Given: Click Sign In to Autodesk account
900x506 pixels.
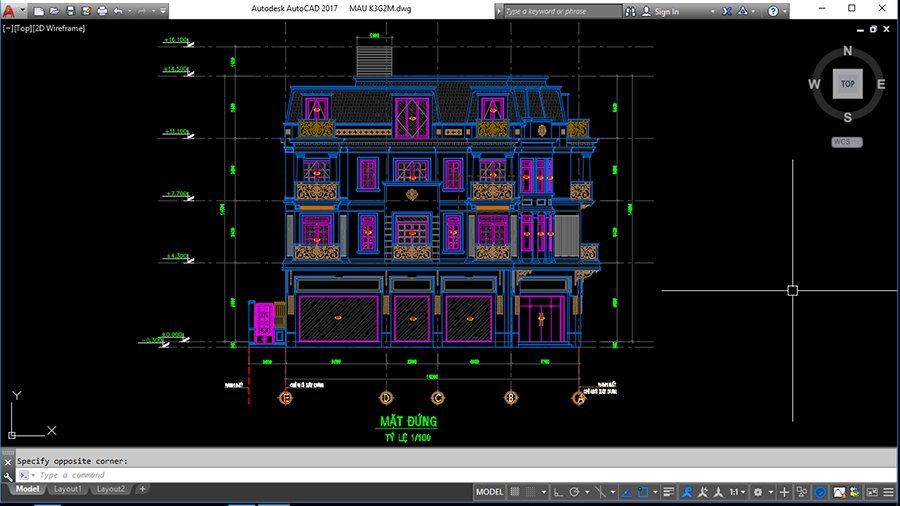Looking at the screenshot, I should coord(660,11).
